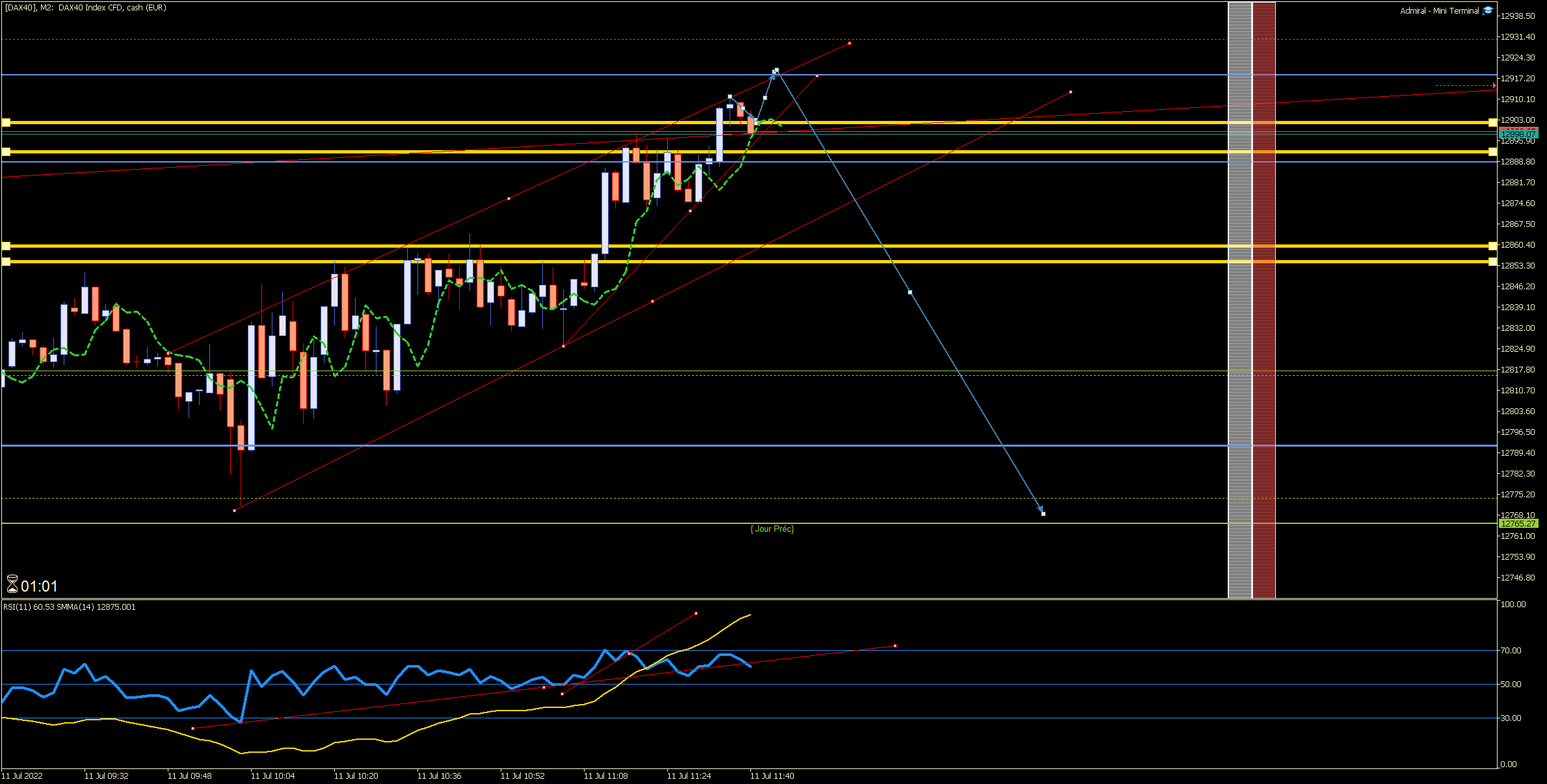Click the red arrow marker beside 12917.20

pos(1494,86)
